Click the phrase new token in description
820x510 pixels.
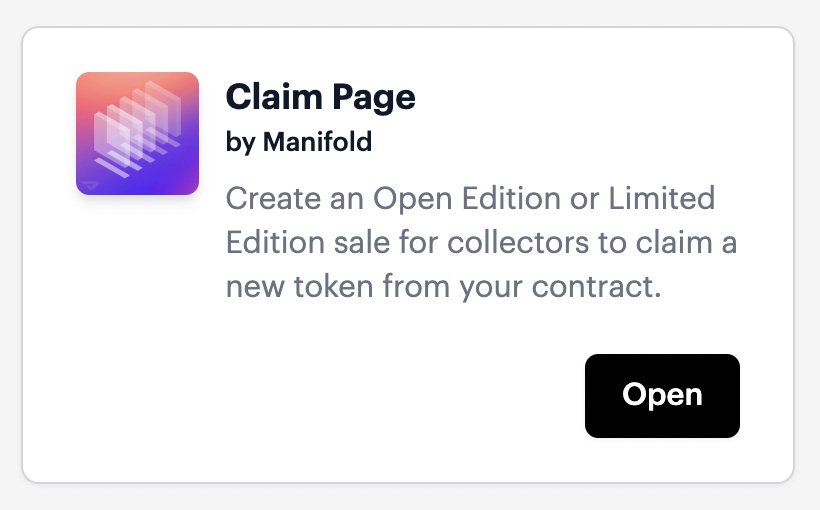300,287
